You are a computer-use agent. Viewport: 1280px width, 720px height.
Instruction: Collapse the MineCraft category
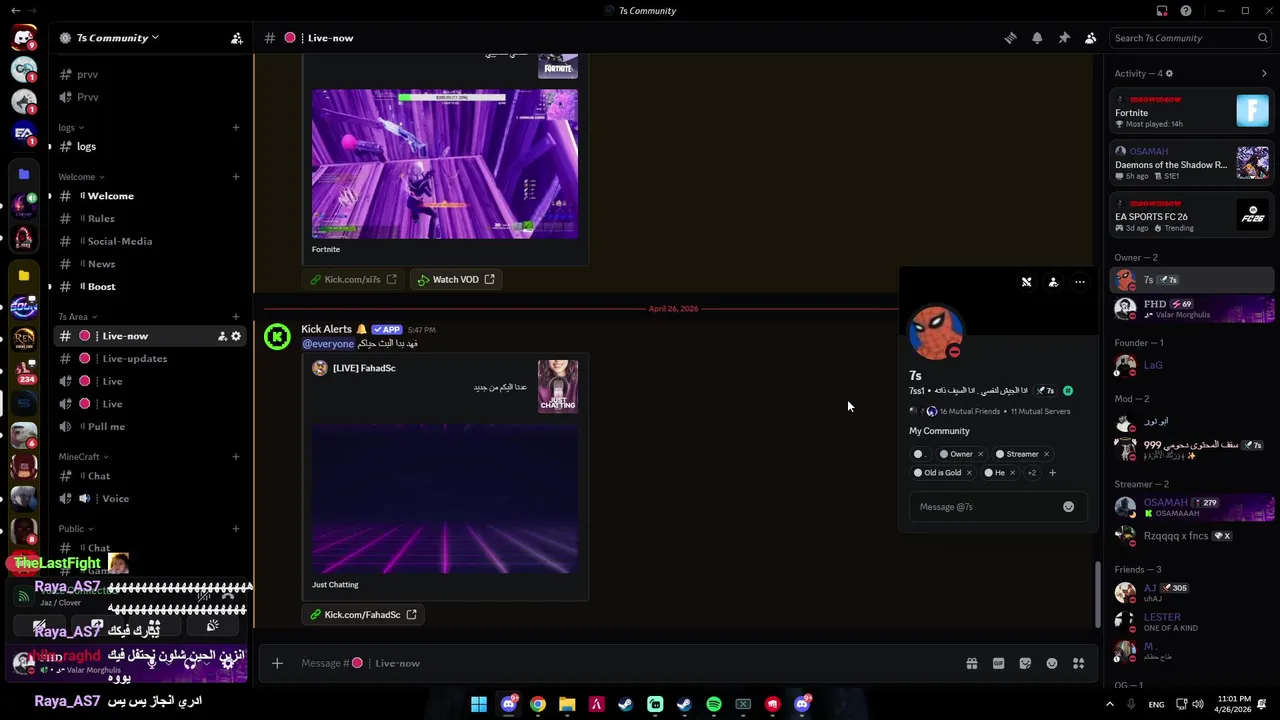[x=83, y=457]
